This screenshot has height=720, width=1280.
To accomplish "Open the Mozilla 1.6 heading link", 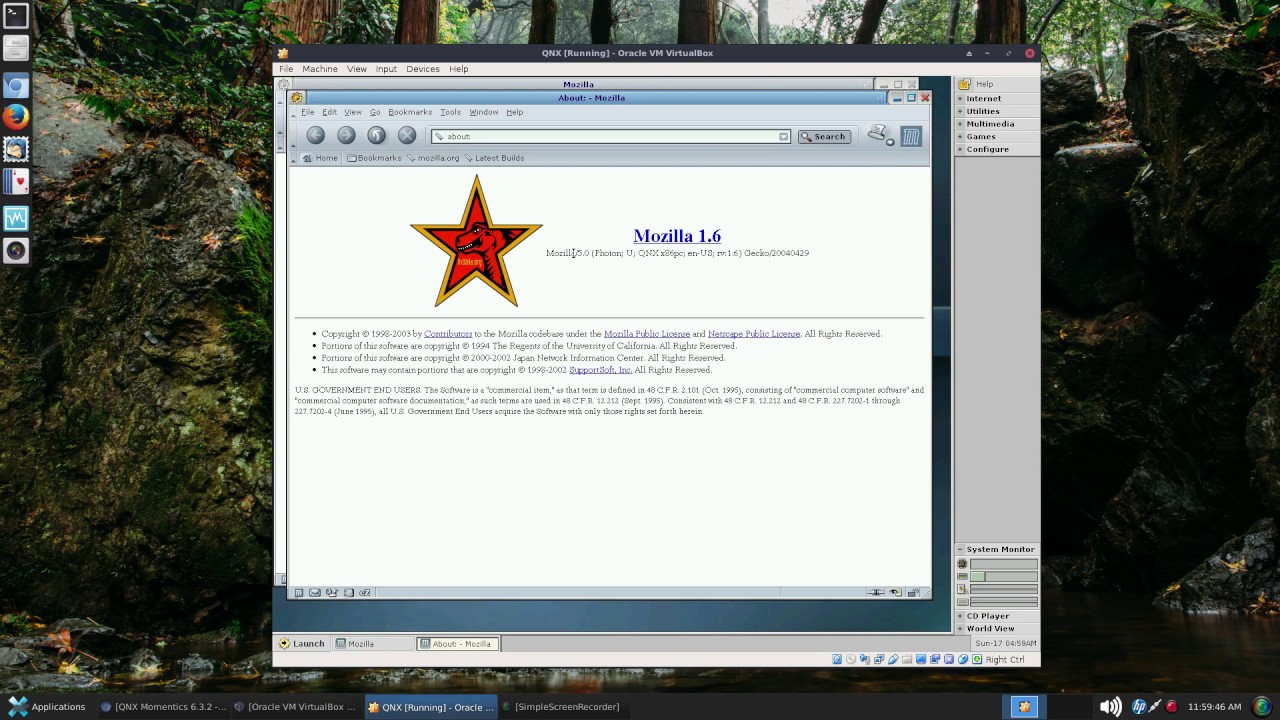I will [x=677, y=236].
